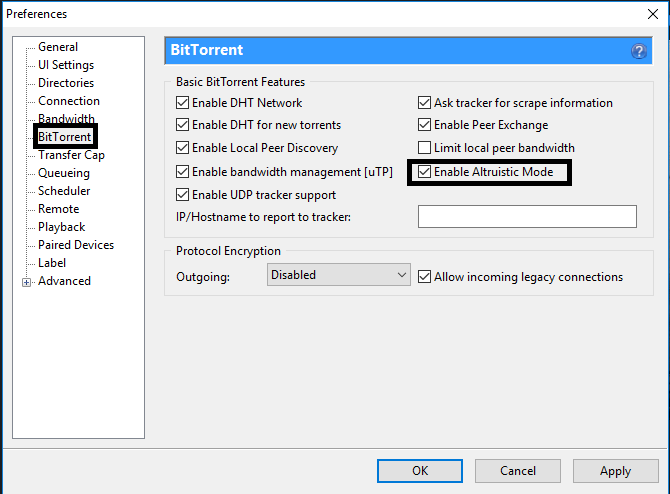Open UI Settings category

[x=66, y=65]
